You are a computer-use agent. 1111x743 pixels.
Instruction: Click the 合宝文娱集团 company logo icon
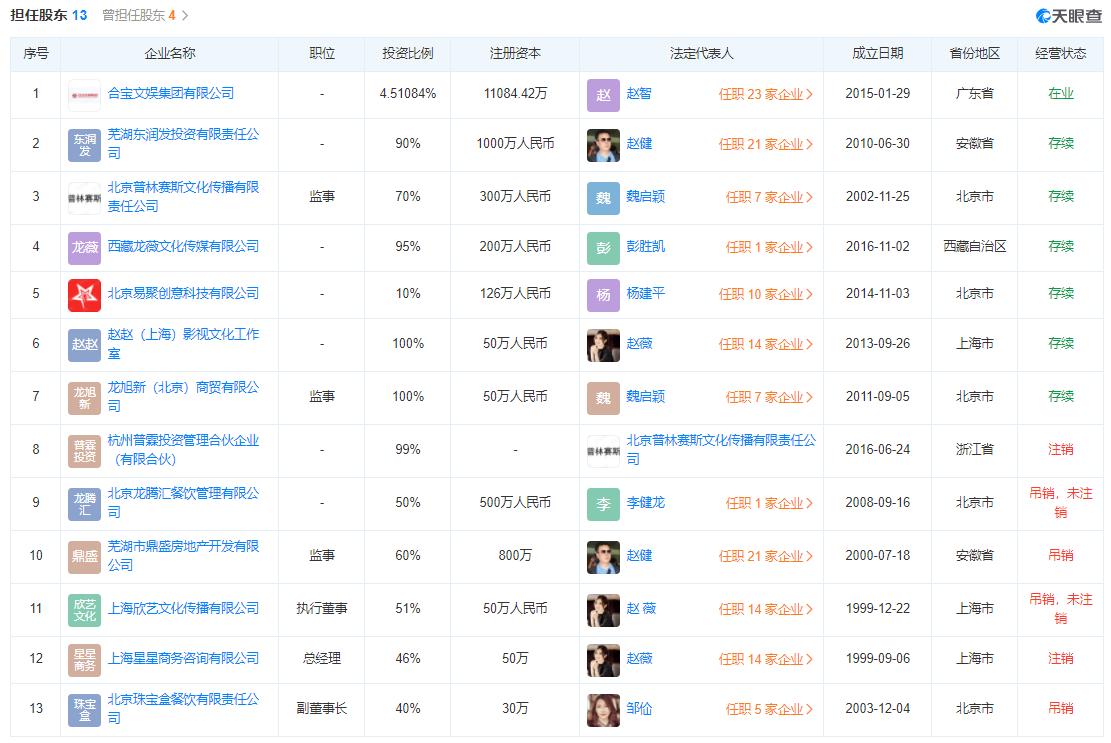click(84, 95)
